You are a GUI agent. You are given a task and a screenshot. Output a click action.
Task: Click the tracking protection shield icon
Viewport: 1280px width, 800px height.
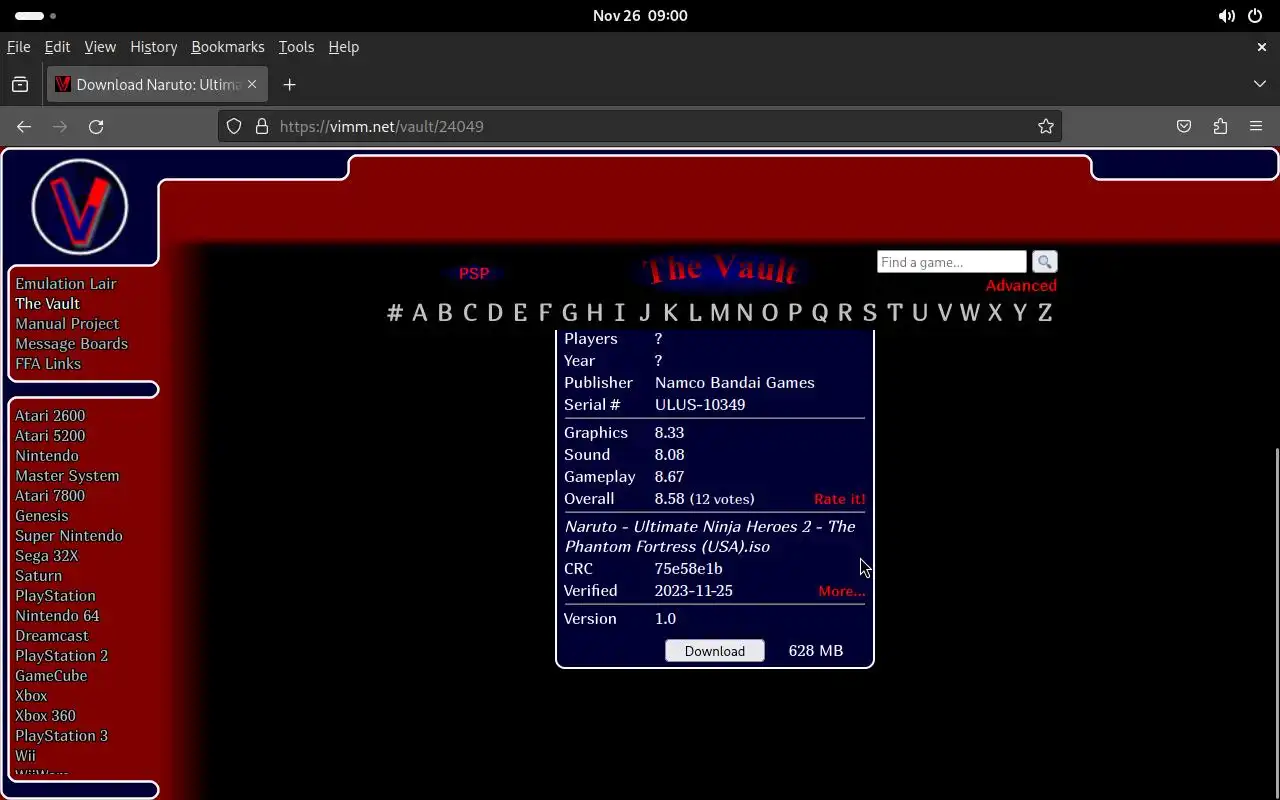click(x=234, y=126)
